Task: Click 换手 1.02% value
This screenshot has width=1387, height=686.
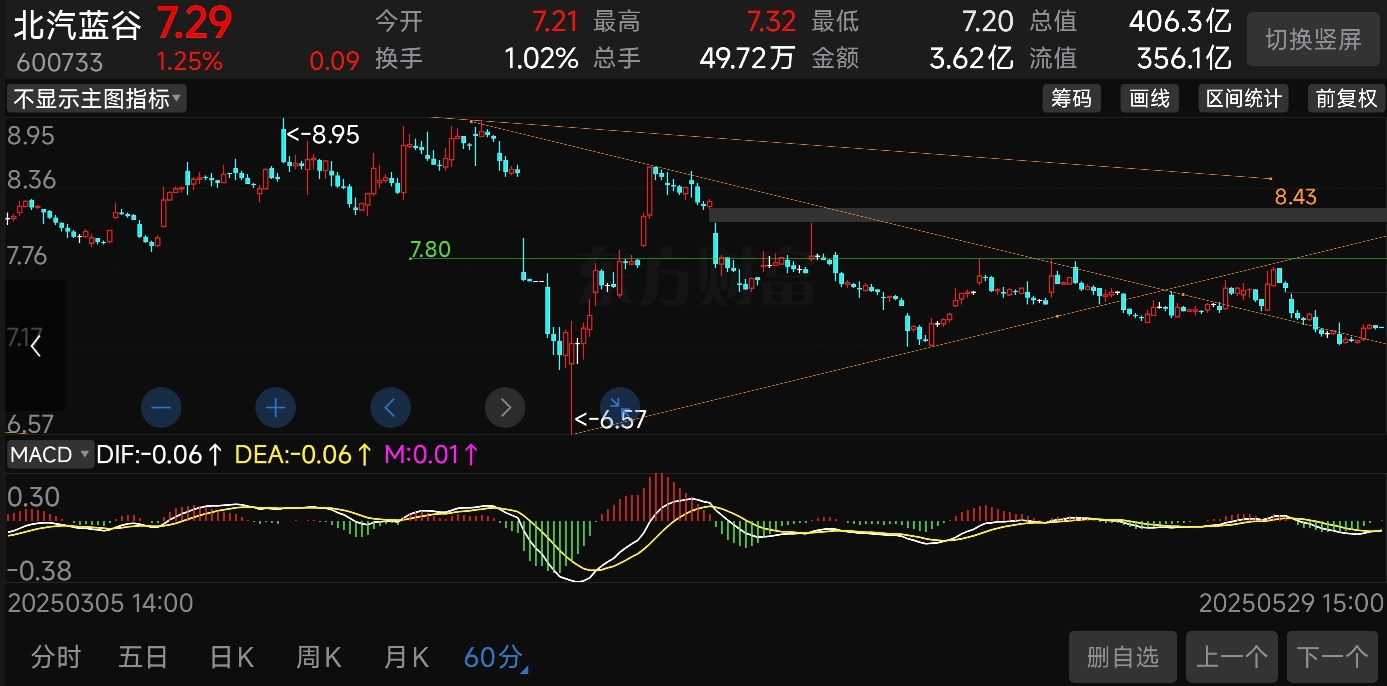Action: [x=541, y=58]
